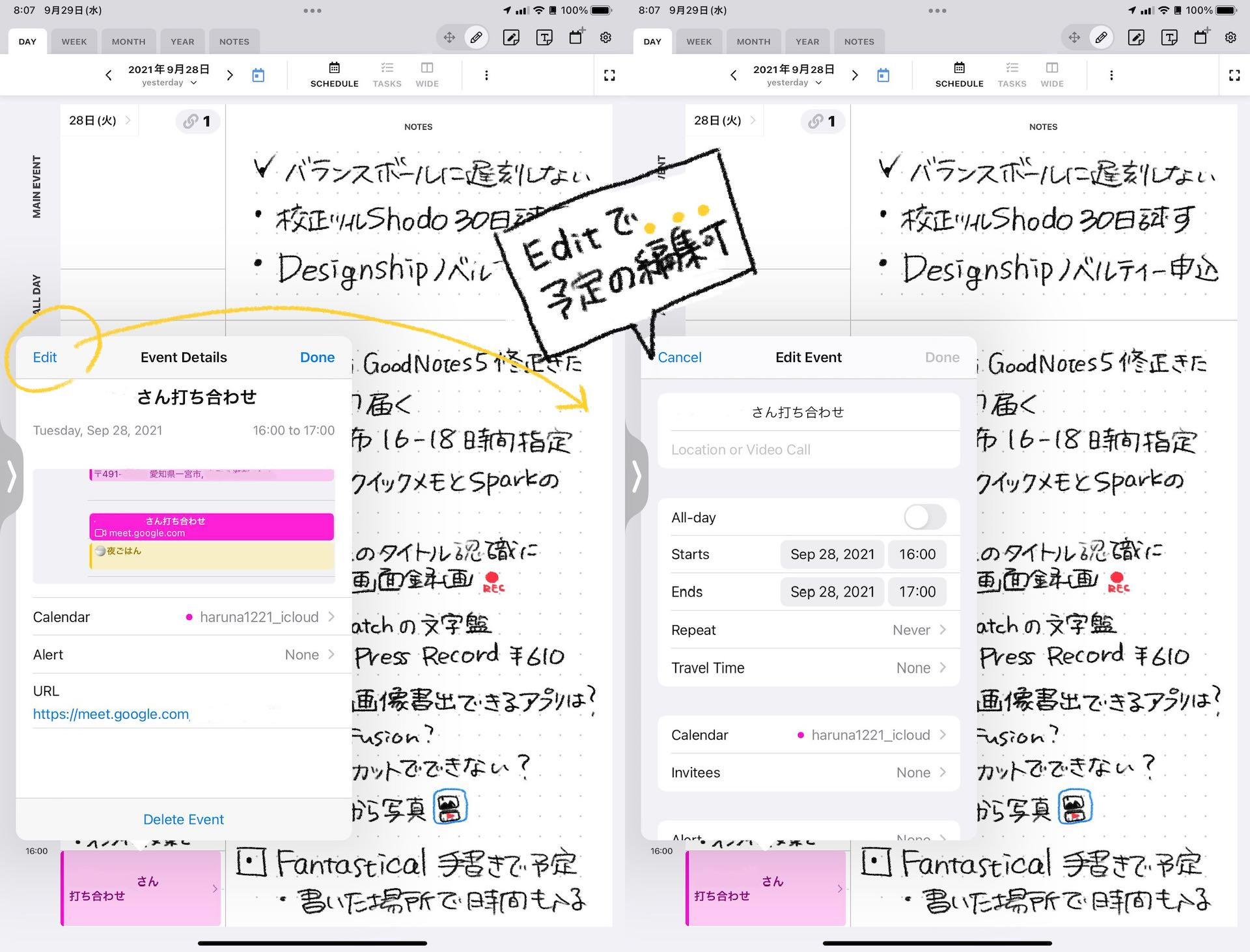1250x952 pixels.
Task: Tap Done in Event Details
Action: 317,357
